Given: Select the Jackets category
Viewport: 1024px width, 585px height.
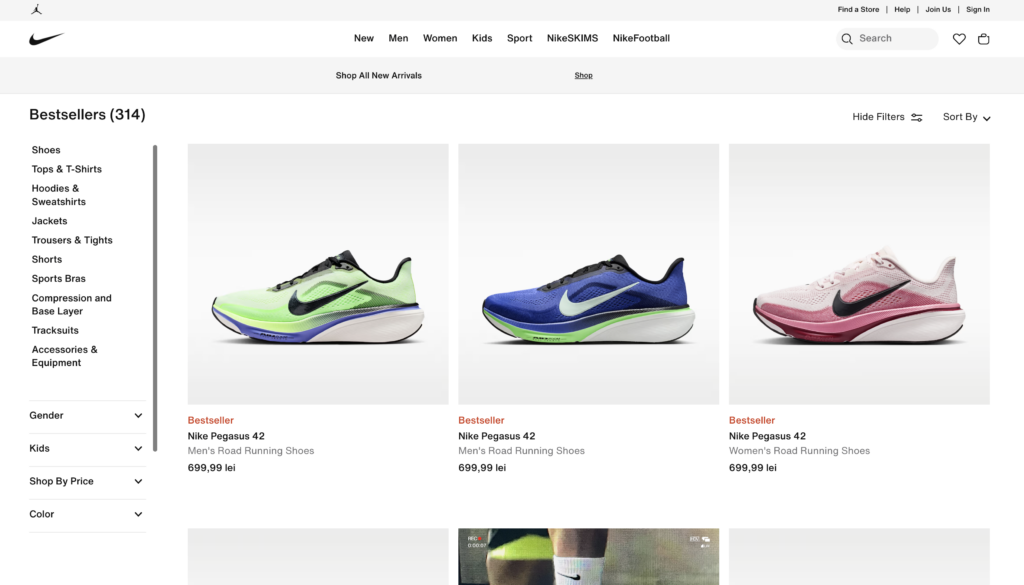Looking at the screenshot, I should [50, 221].
